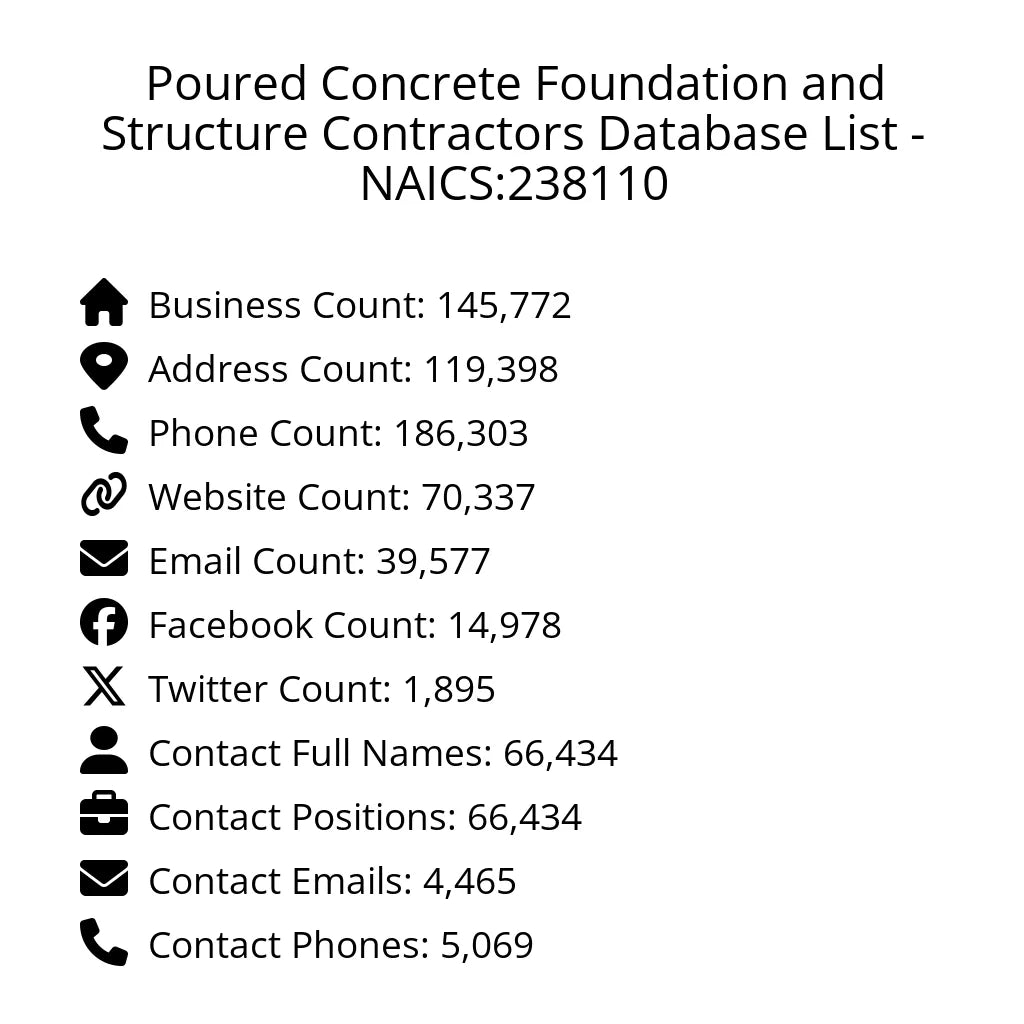Select the Twitter Count: 1,895 text
The width and height of the screenshot is (1024, 1024).
coord(322,689)
